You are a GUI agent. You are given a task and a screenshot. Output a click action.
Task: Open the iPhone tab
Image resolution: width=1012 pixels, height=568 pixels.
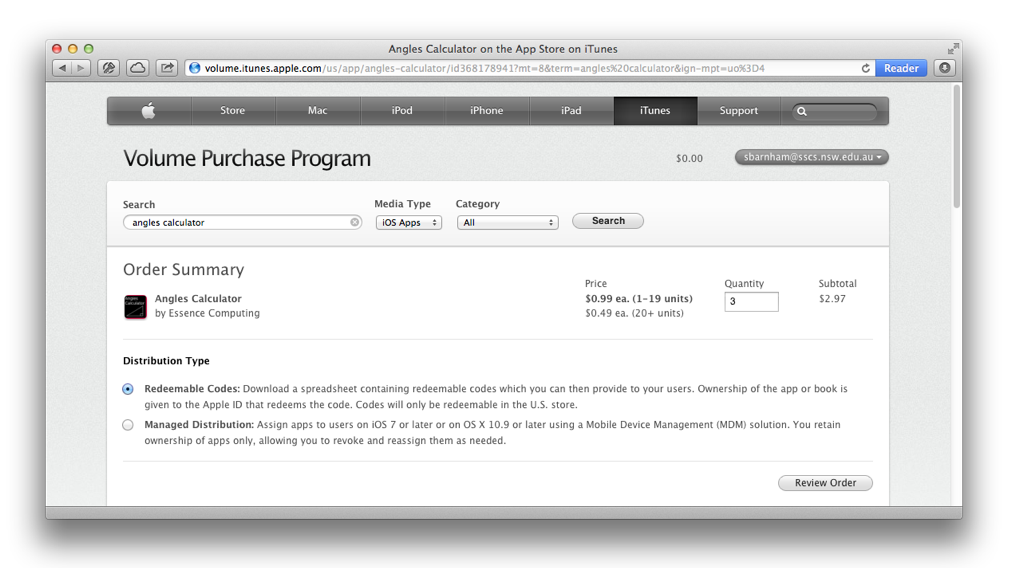(x=487, y=111)
